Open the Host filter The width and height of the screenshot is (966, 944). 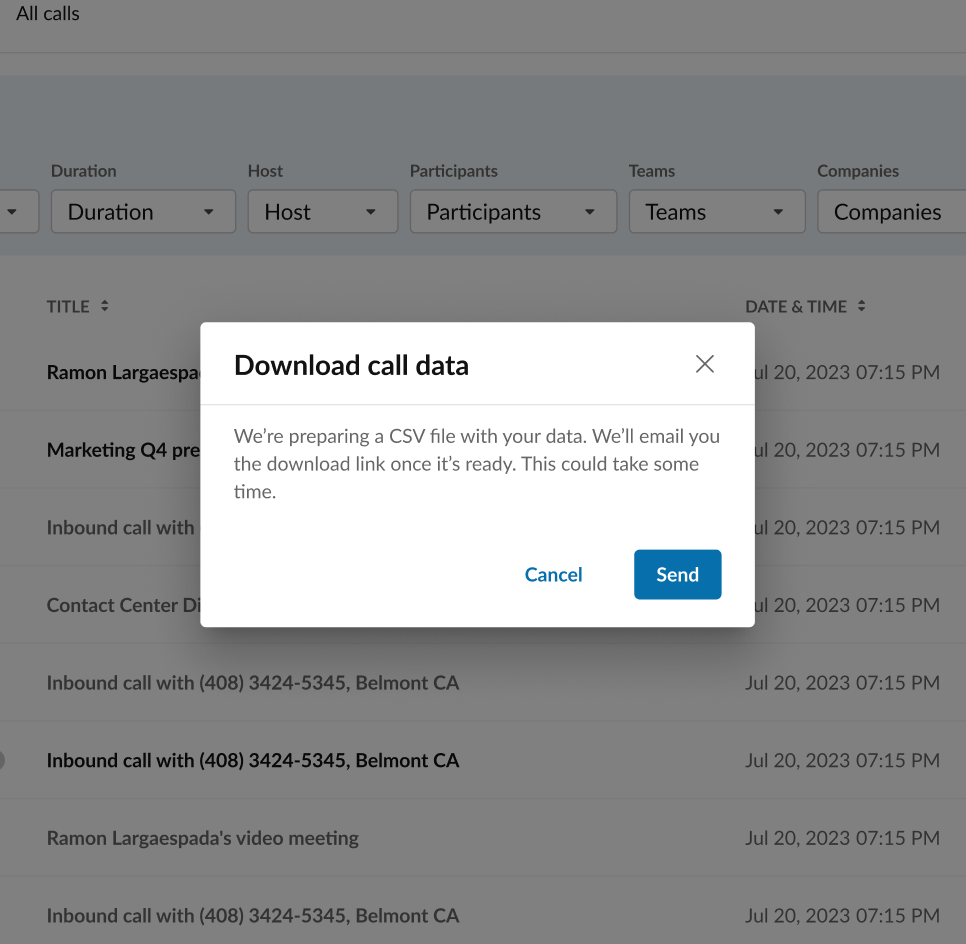click(x=322, y=212)
